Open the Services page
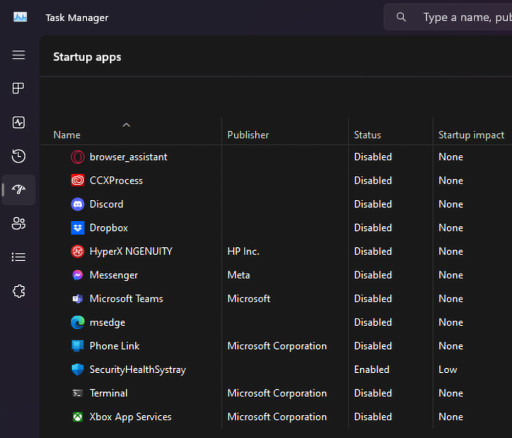512x438 pixels. click(x=19, y=291)
